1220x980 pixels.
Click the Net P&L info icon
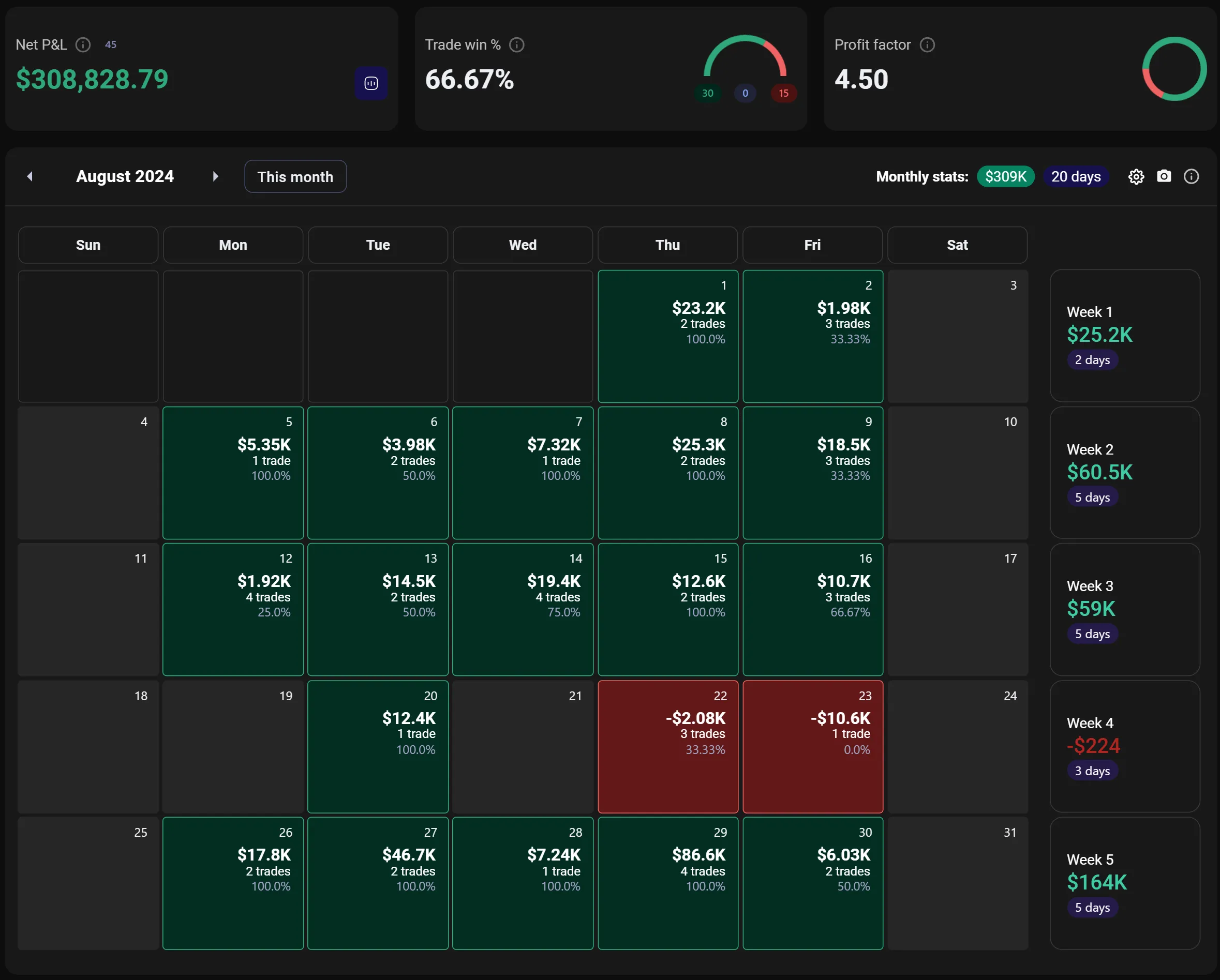point(83,44)
